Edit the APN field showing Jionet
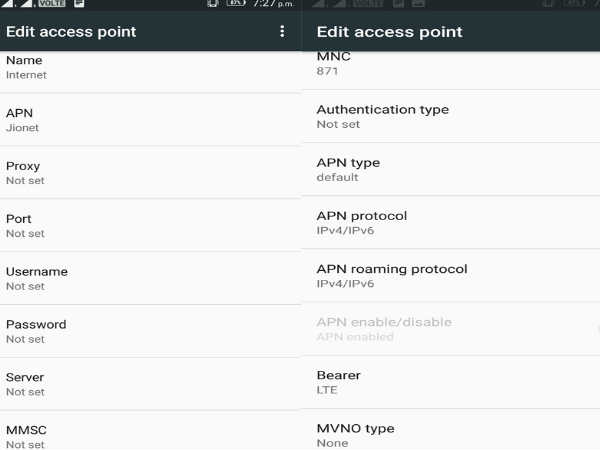Viewport: 600px width, 450px height. 150,120
